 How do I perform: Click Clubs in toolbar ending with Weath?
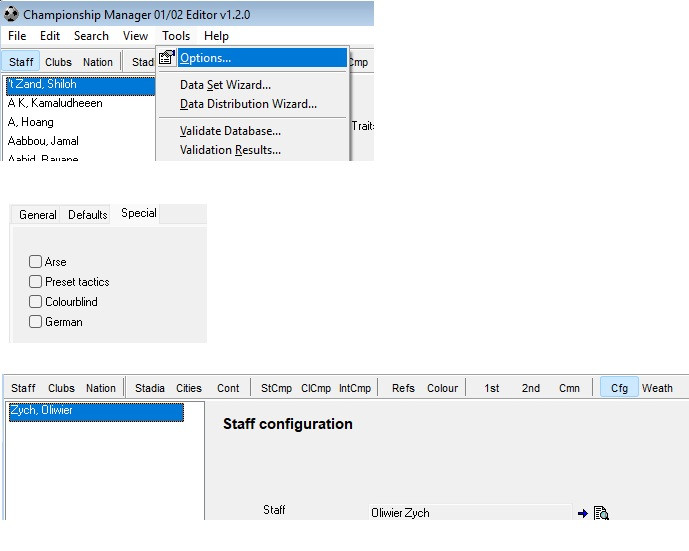click(x=61, y=388)
